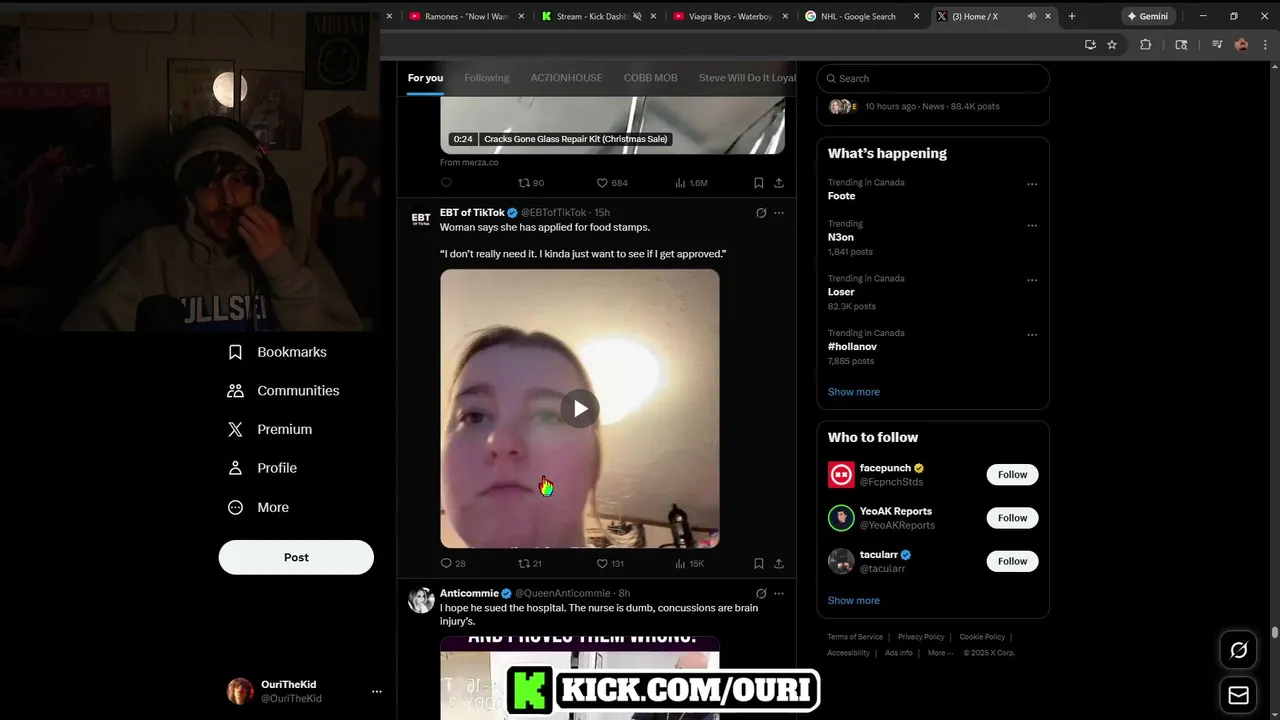Image resolution: width=1280 pixels, height=720 pixels.
Task: Switch to the For you tab
Action: [425, 78]
